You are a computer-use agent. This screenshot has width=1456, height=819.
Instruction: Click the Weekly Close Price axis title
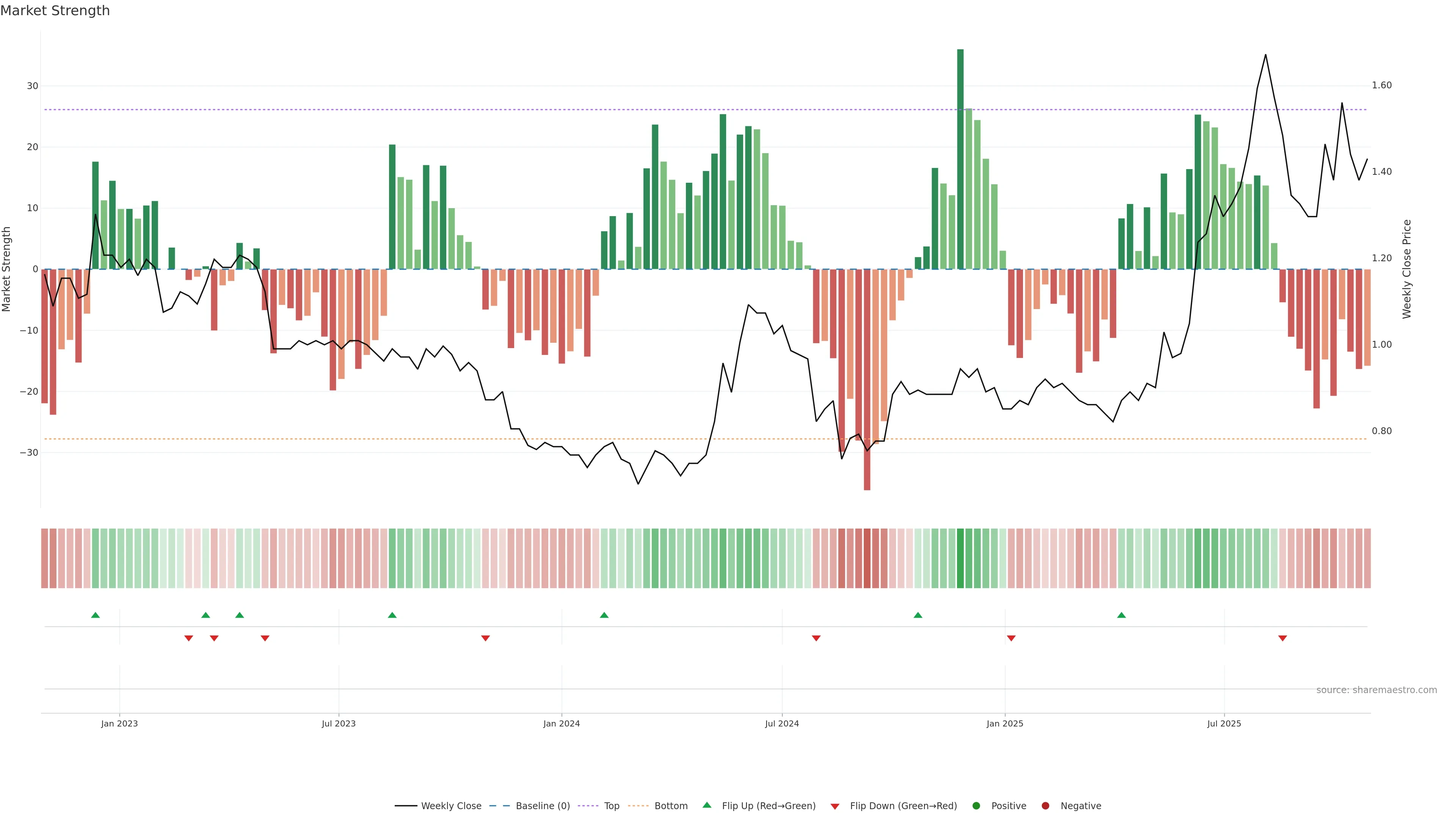[1407, 269]
